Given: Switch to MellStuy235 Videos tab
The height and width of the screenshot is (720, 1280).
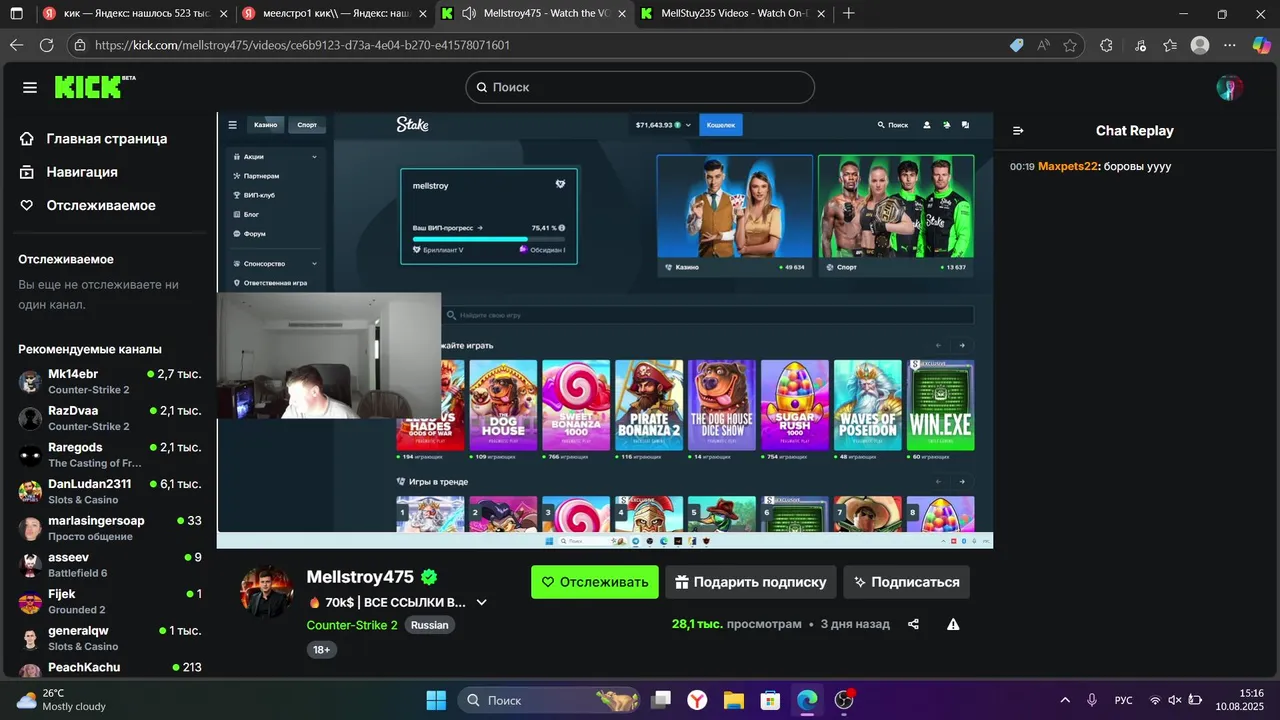Looking at the screenshot, I should point(735,14).
